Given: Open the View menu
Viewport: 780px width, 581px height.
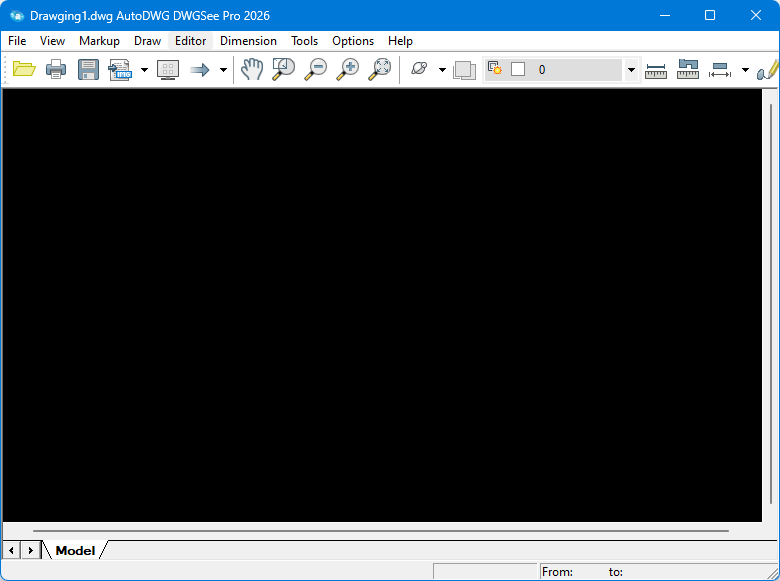Looking at the screenshot, I should (52, 41).
